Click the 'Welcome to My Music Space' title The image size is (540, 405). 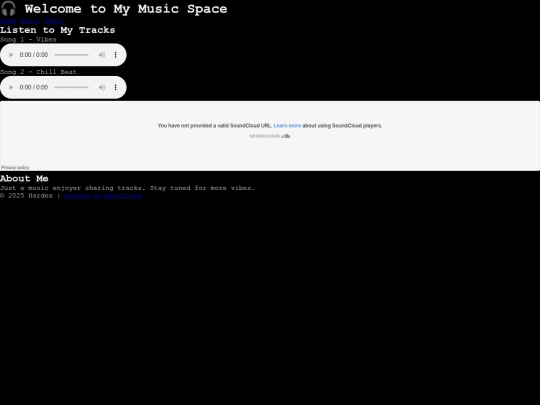coord(126,9)
